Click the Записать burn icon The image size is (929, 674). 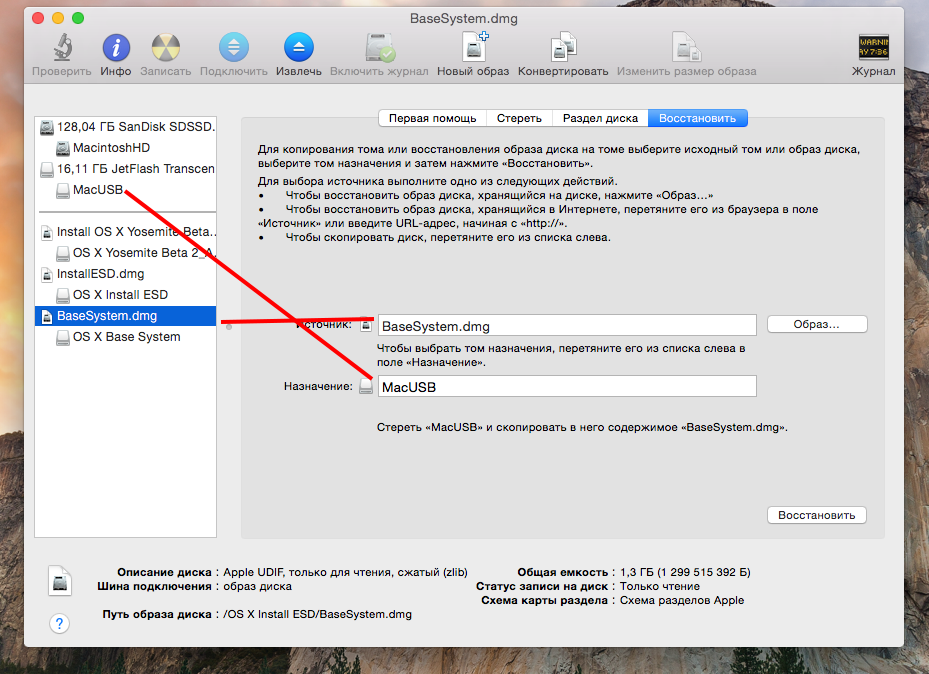(165, 48)
